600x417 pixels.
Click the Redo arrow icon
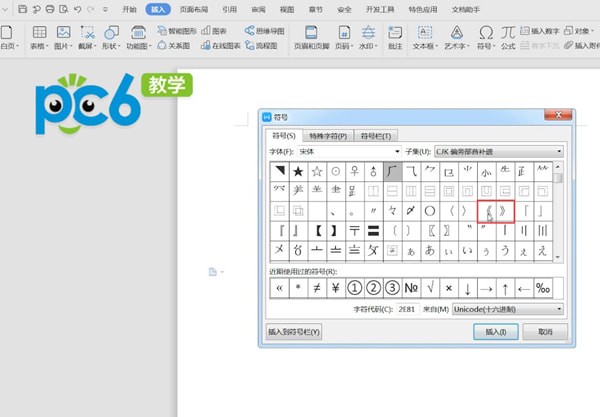click(x=91, y=9)
